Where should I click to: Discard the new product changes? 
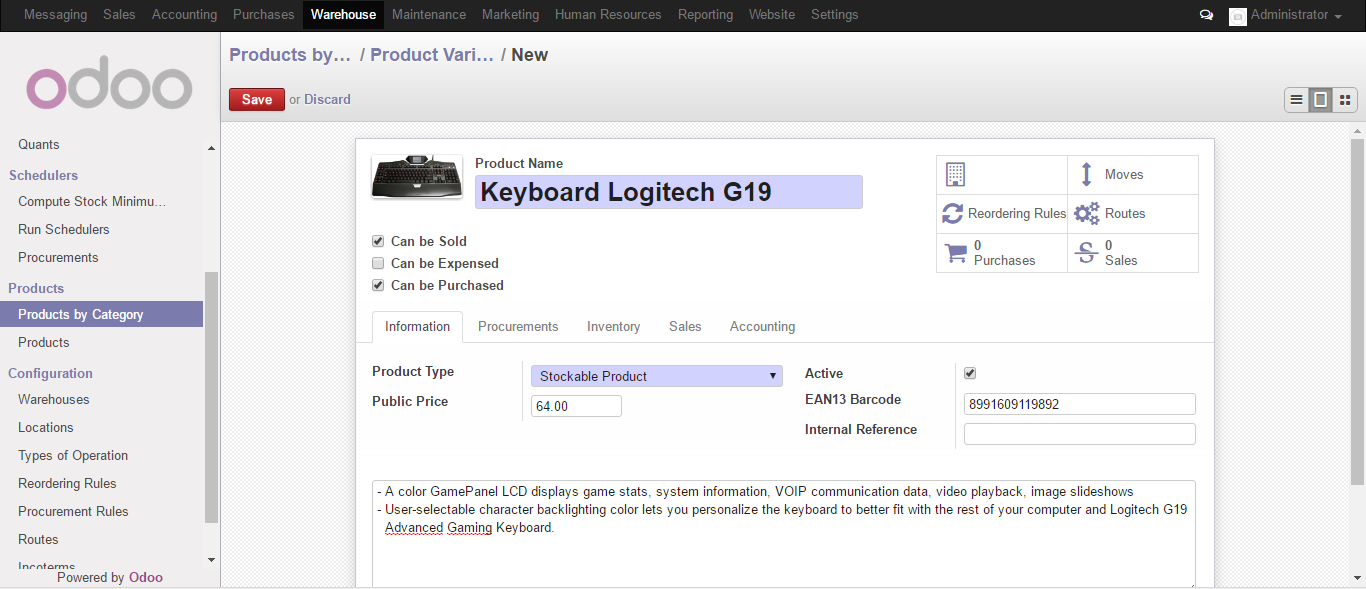[327, 99]
